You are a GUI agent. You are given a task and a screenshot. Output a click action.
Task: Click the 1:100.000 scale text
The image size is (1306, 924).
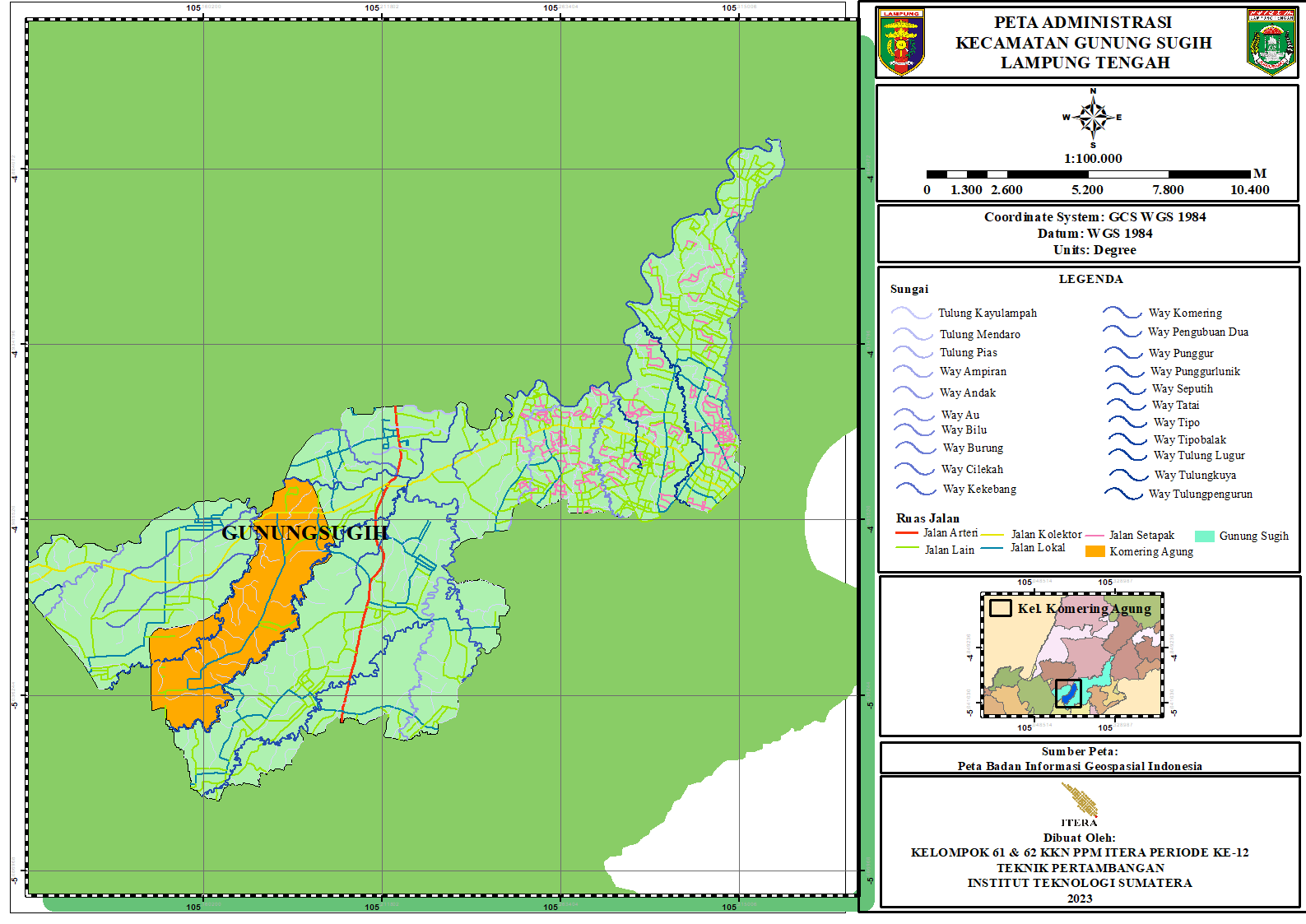(x=1093, y=159)
